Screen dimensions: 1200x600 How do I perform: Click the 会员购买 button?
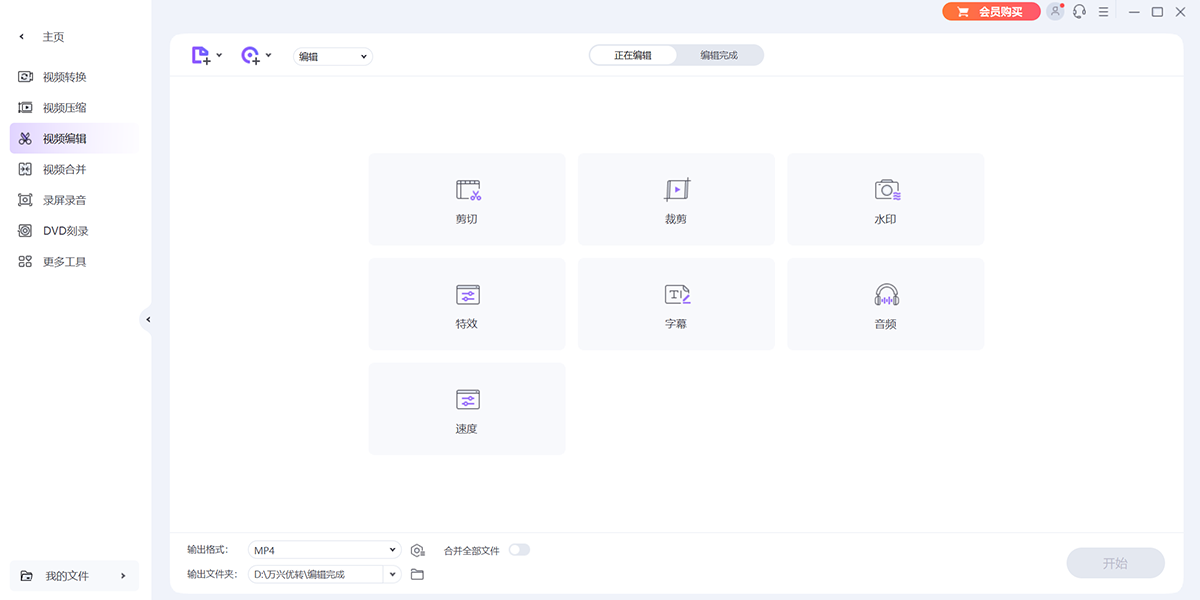(990, 12)
